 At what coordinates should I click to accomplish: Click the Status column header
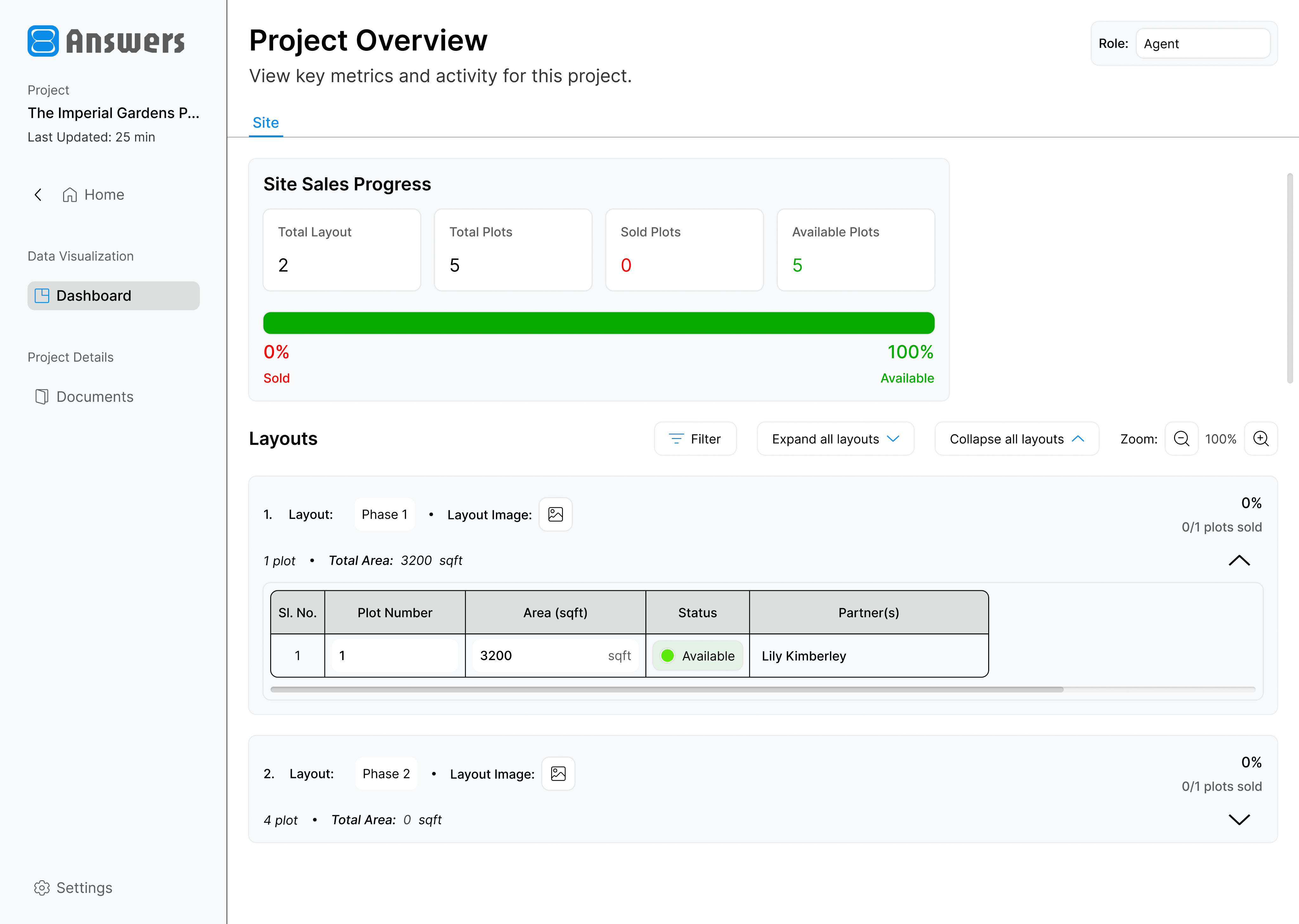[698, 613]
